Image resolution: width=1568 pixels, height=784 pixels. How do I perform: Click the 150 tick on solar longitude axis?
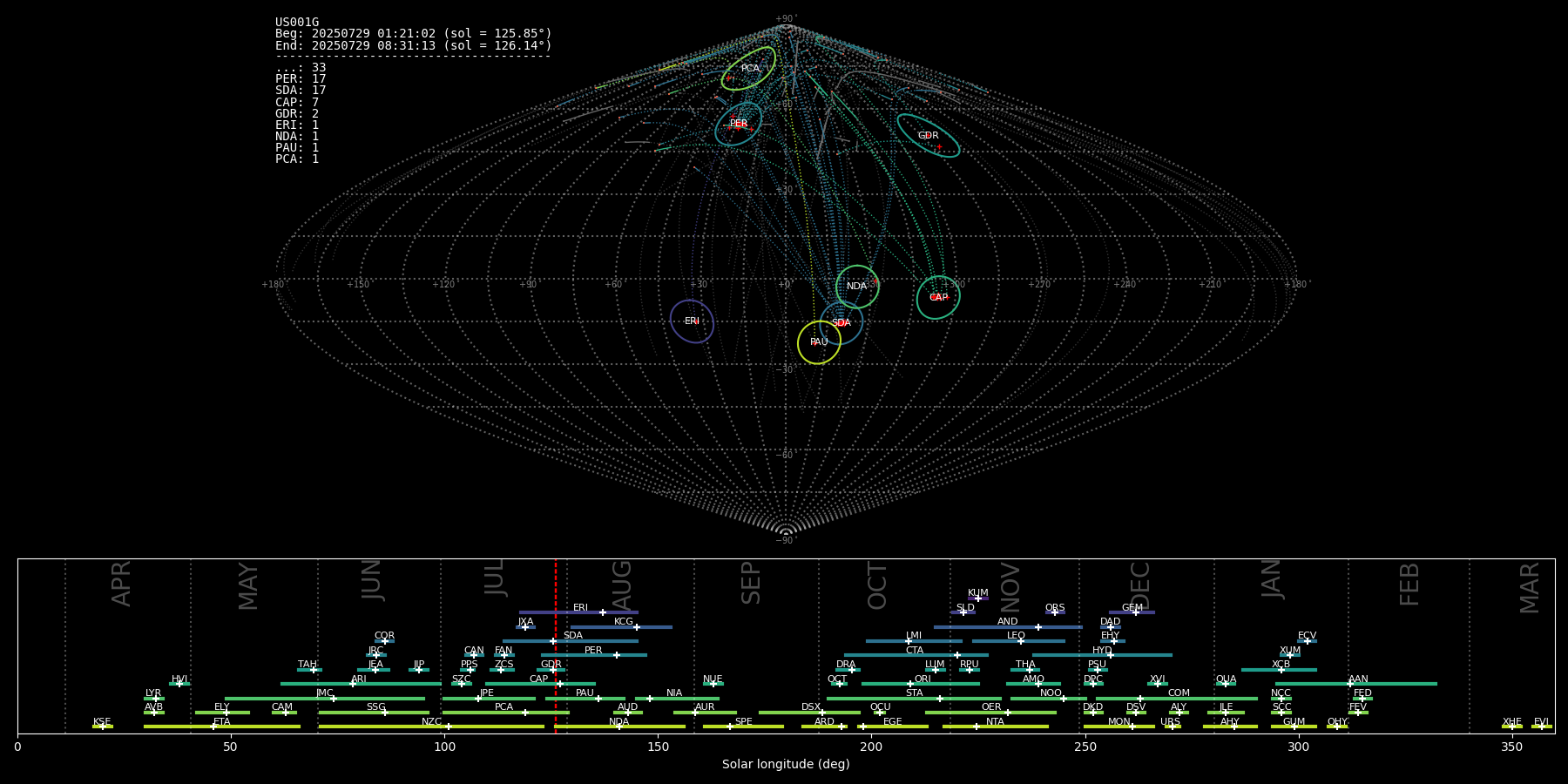(x=658, y=747)
